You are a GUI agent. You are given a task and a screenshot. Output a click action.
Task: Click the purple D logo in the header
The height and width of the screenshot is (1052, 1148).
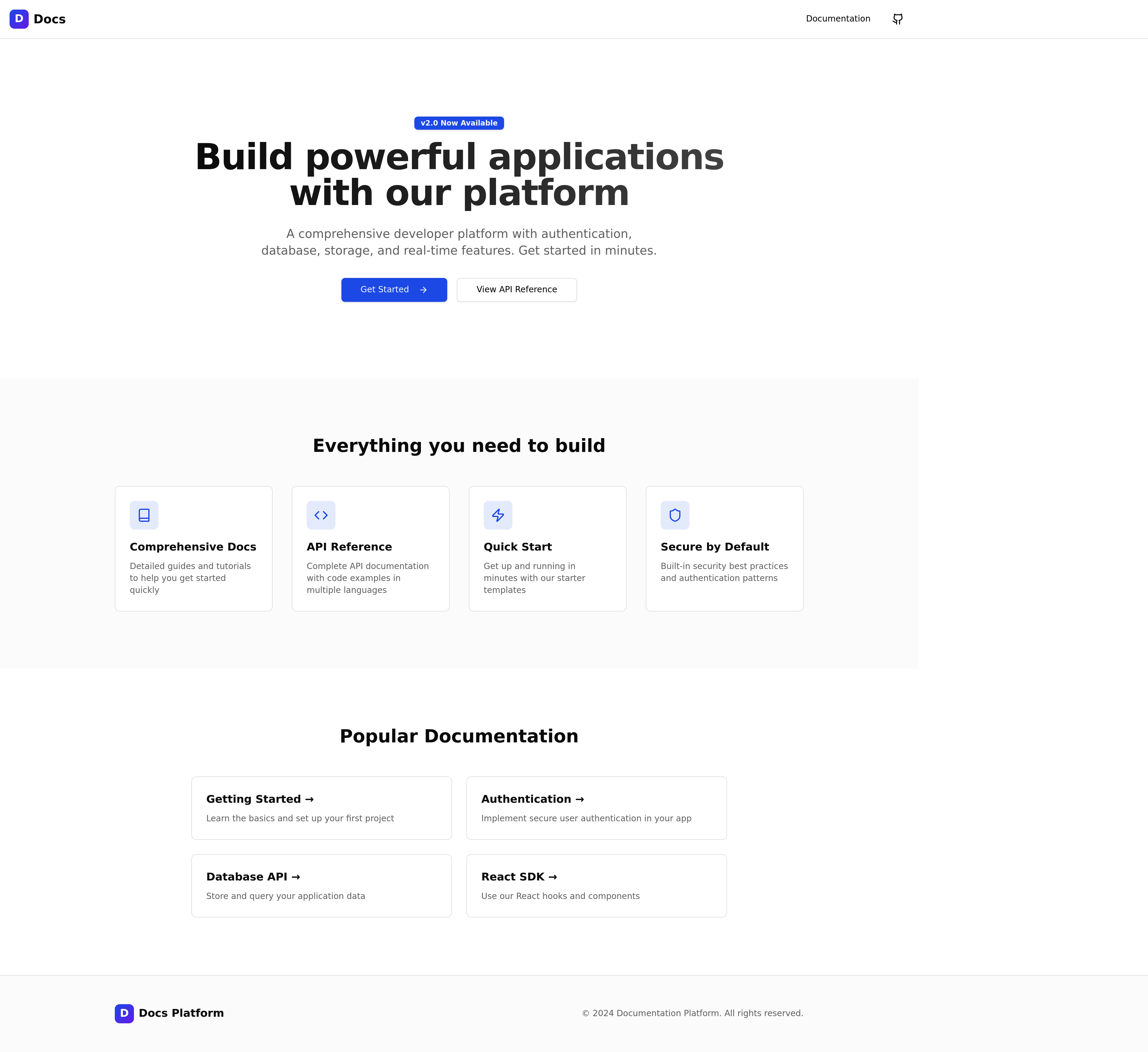19,19
